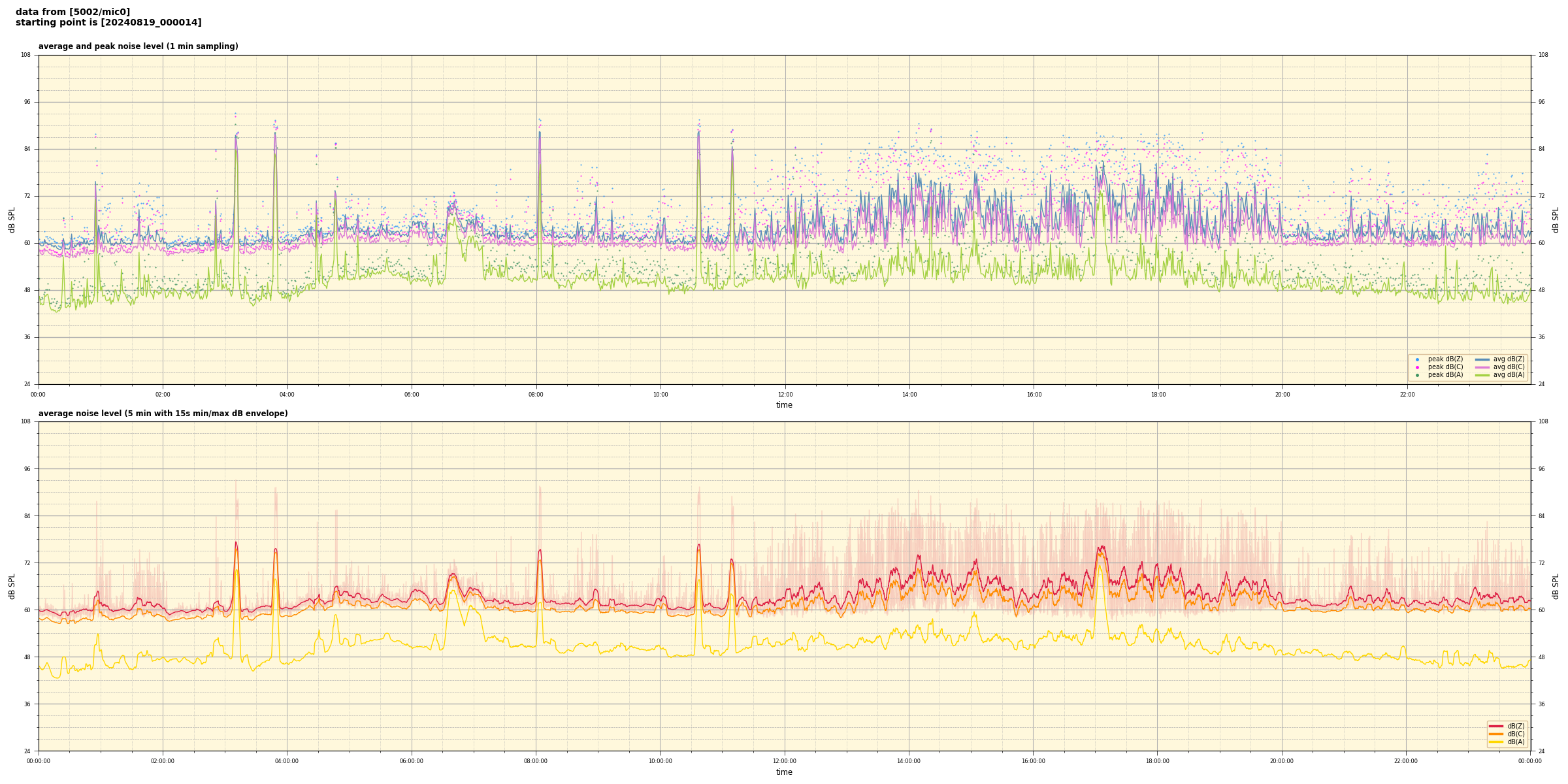The height and width of the screenshot is (784, 1568).
Task: Click the 'average noise level (5 min' title
Action: point(163,414)
